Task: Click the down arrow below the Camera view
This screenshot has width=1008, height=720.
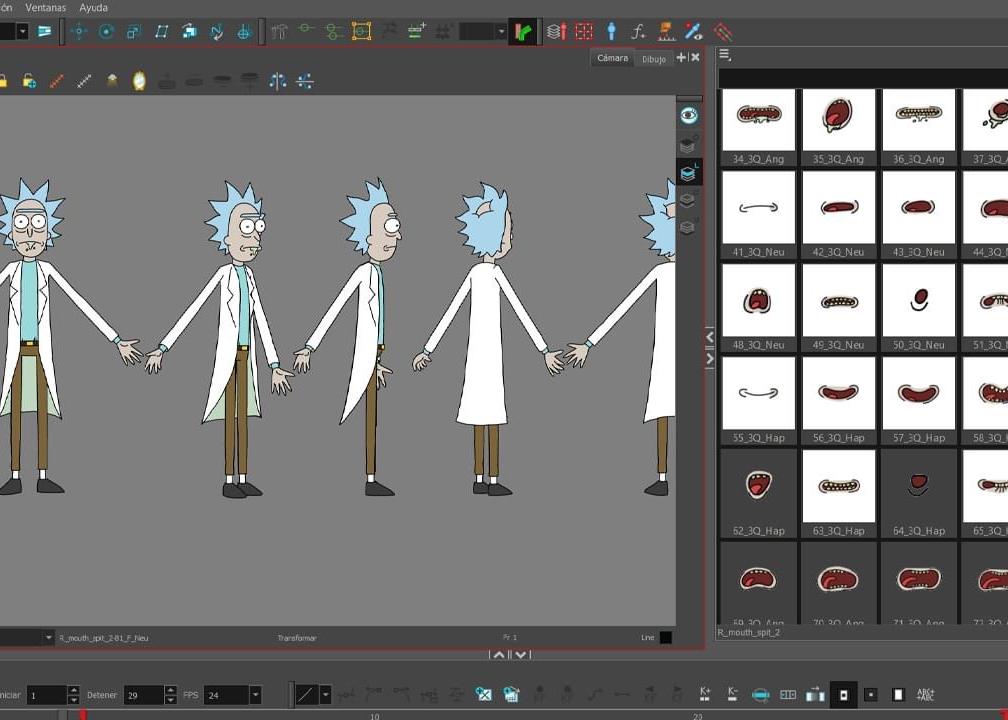Action: (x=521, y=655)
